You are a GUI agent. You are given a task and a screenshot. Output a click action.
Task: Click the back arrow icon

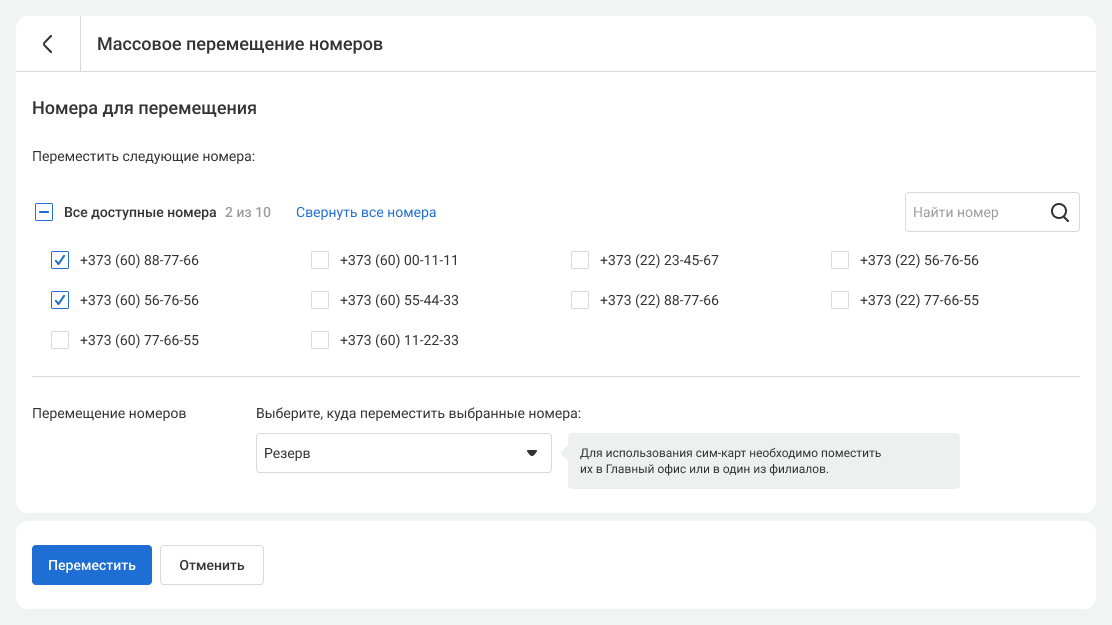tap(47, 44)
